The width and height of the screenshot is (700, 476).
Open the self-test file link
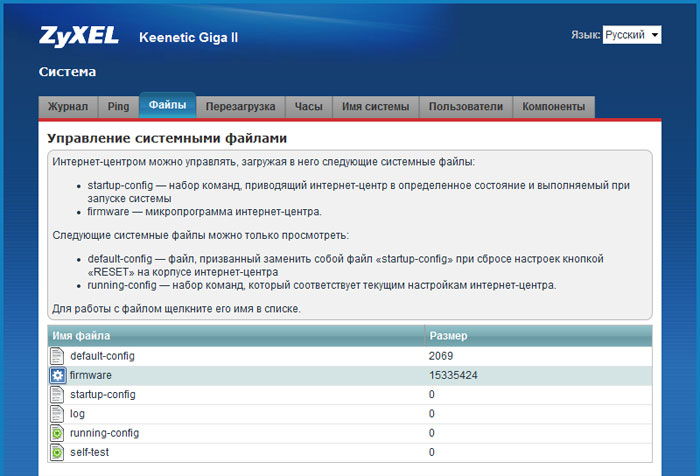[x=89, y=452]
